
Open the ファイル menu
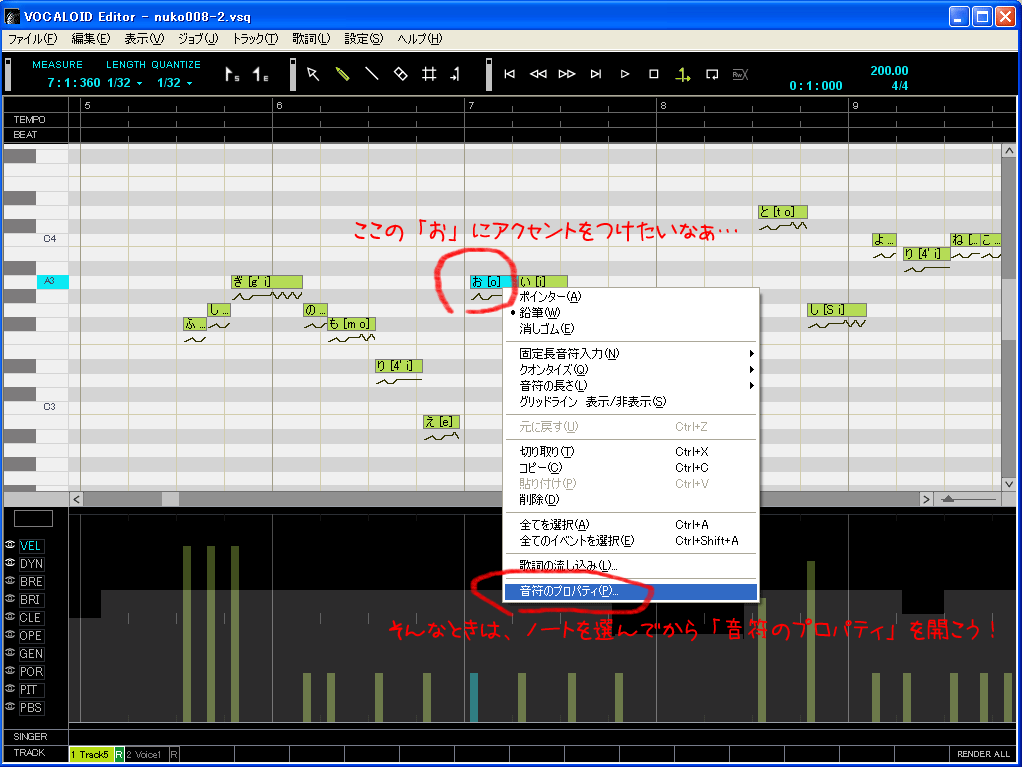tap(33, 39)
